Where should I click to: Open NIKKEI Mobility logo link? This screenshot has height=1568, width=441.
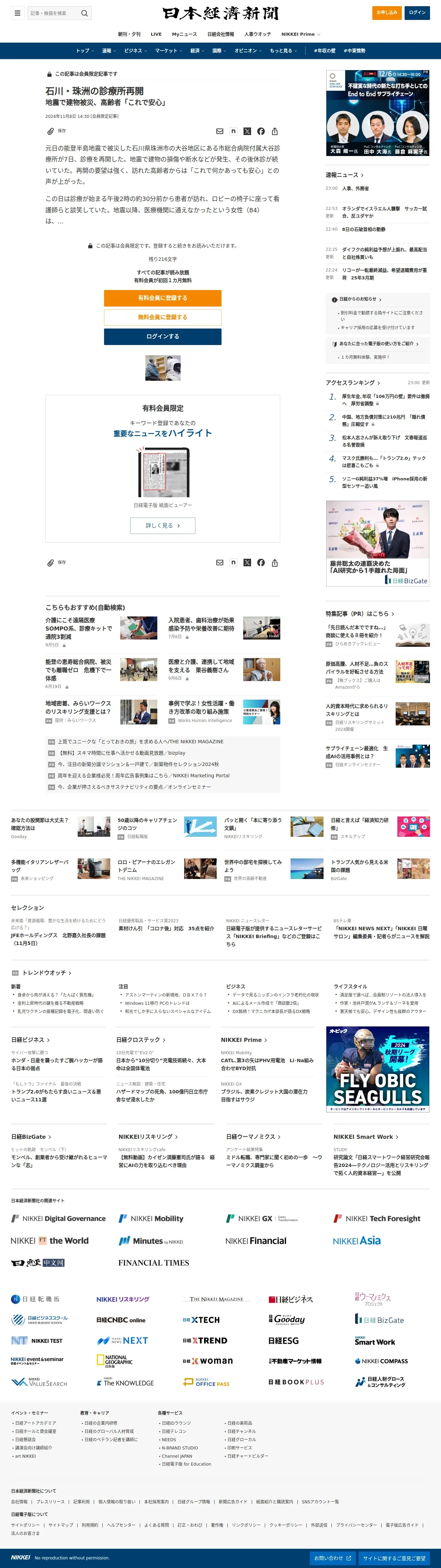pos(151,1219)
